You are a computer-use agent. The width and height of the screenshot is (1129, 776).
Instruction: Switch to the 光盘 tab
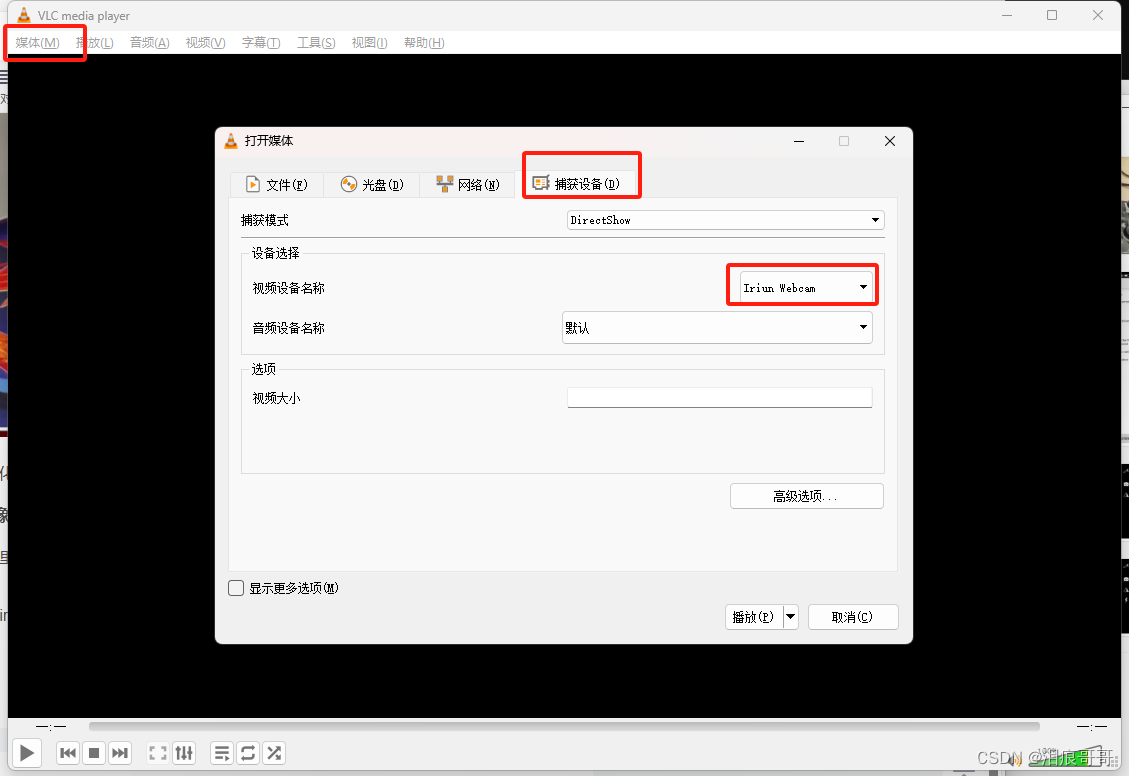372,185
